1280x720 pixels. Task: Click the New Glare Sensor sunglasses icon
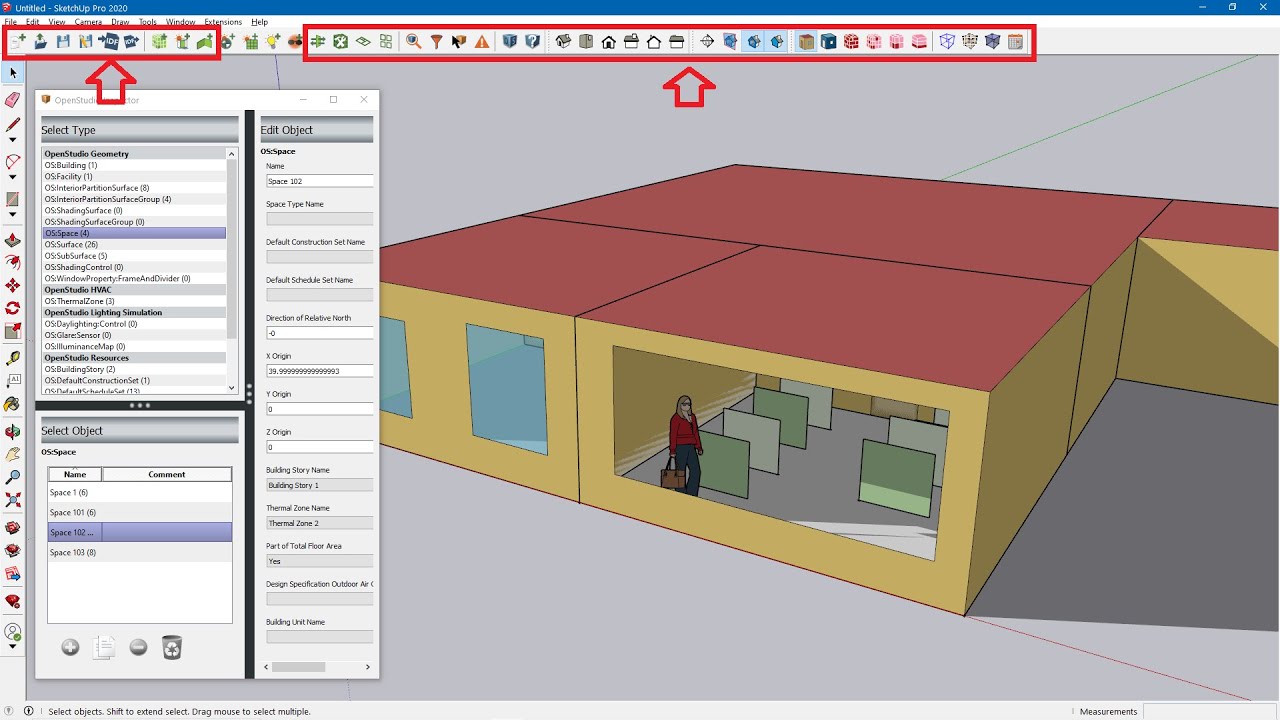(295, 41)
